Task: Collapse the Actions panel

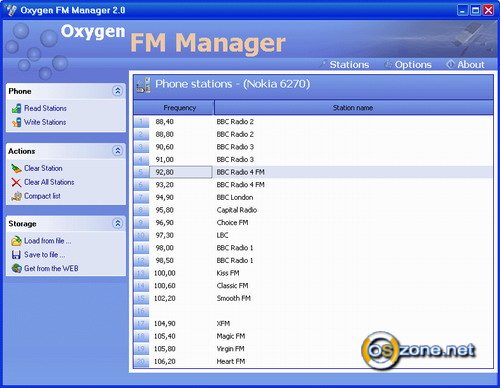Action: 117,151
